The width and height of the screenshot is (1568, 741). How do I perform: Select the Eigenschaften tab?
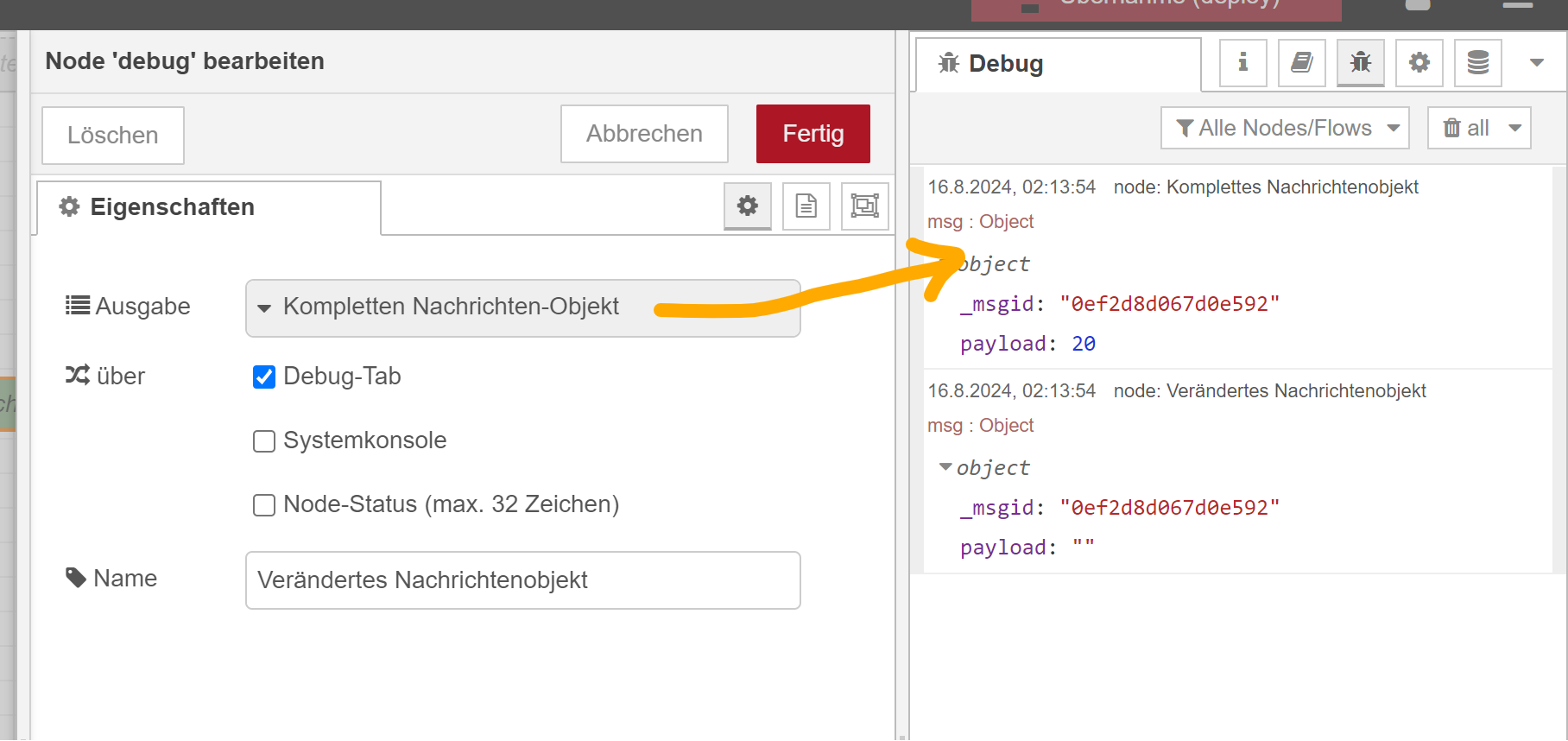(208, 207)
